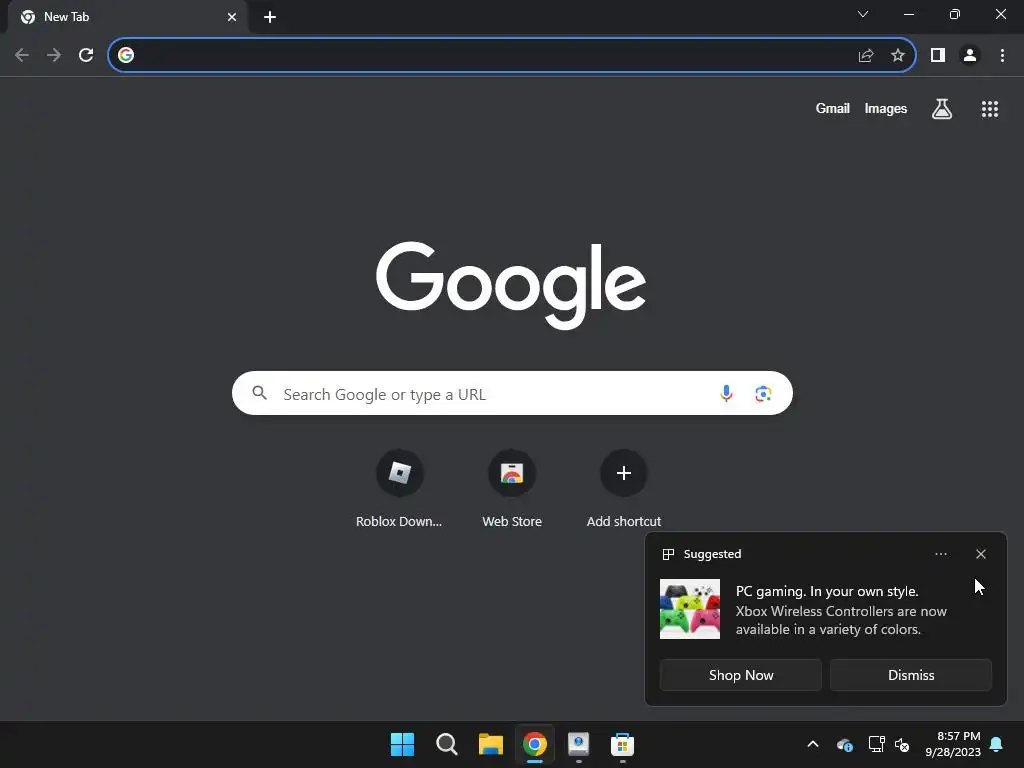Click the Google logo
1024x768 pixels.
coord(511,285)
